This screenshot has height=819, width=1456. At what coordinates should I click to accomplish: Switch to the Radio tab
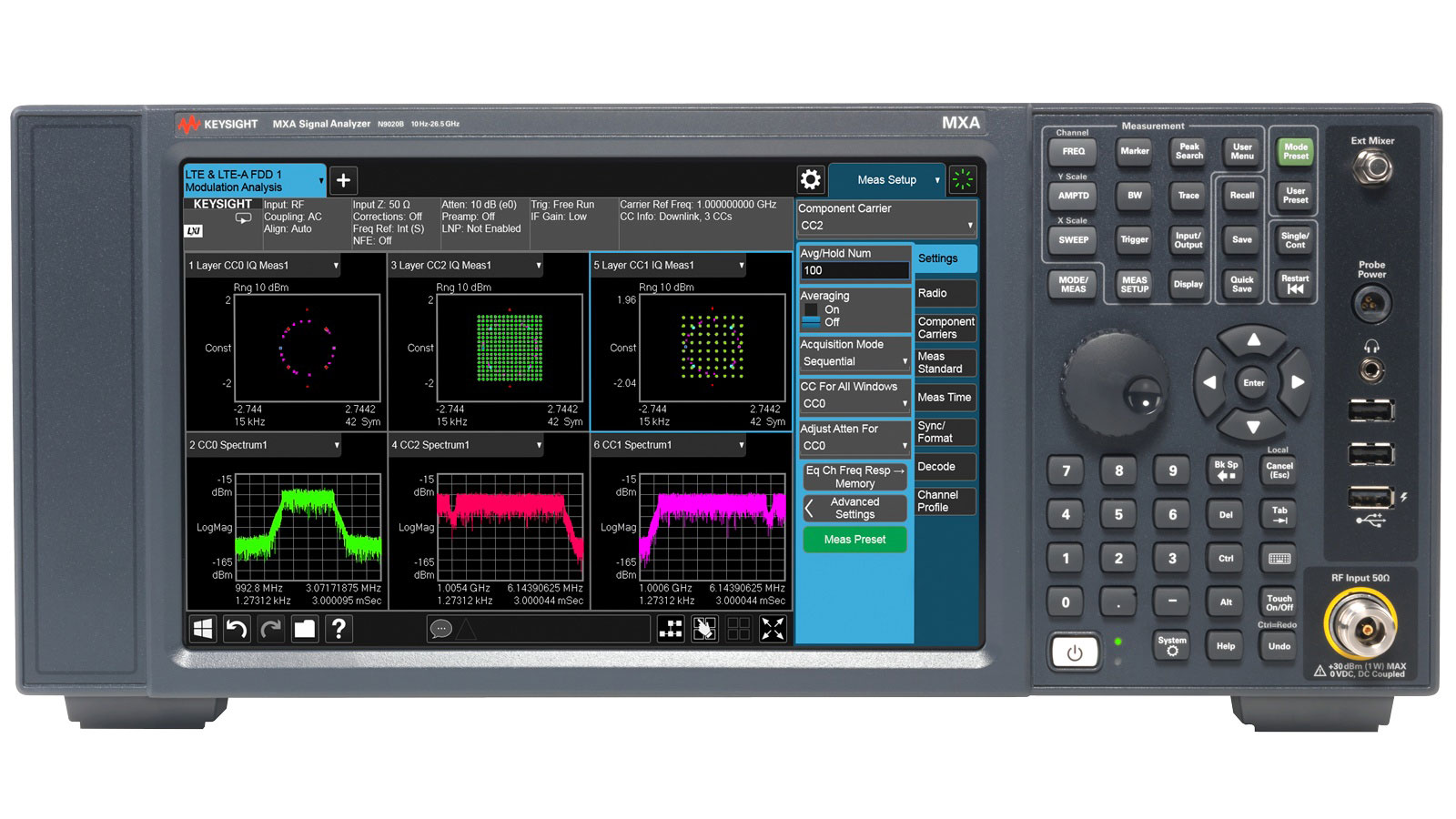coord(945,293)
